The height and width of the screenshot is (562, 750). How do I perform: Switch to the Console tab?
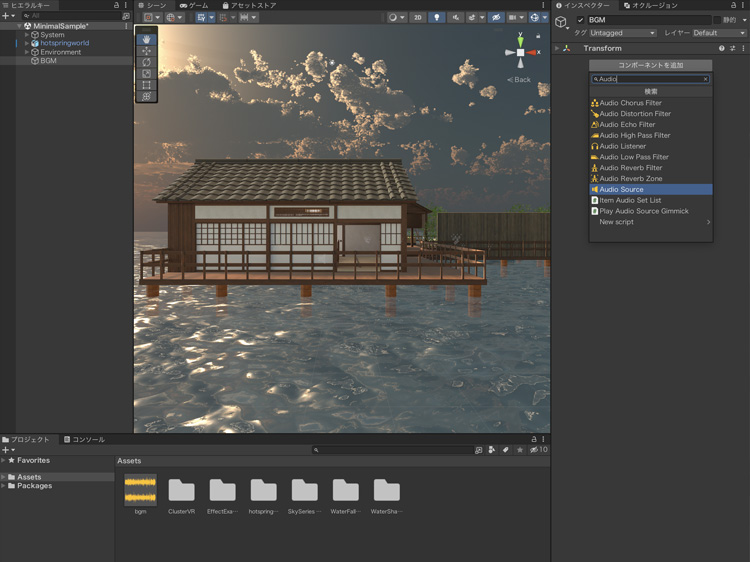click(x=84, y=439)
